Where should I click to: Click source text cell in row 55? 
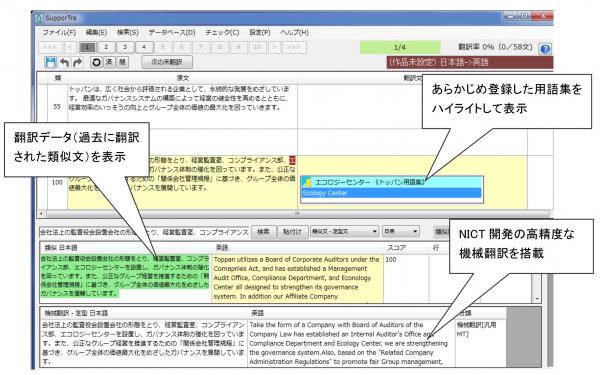183,106
